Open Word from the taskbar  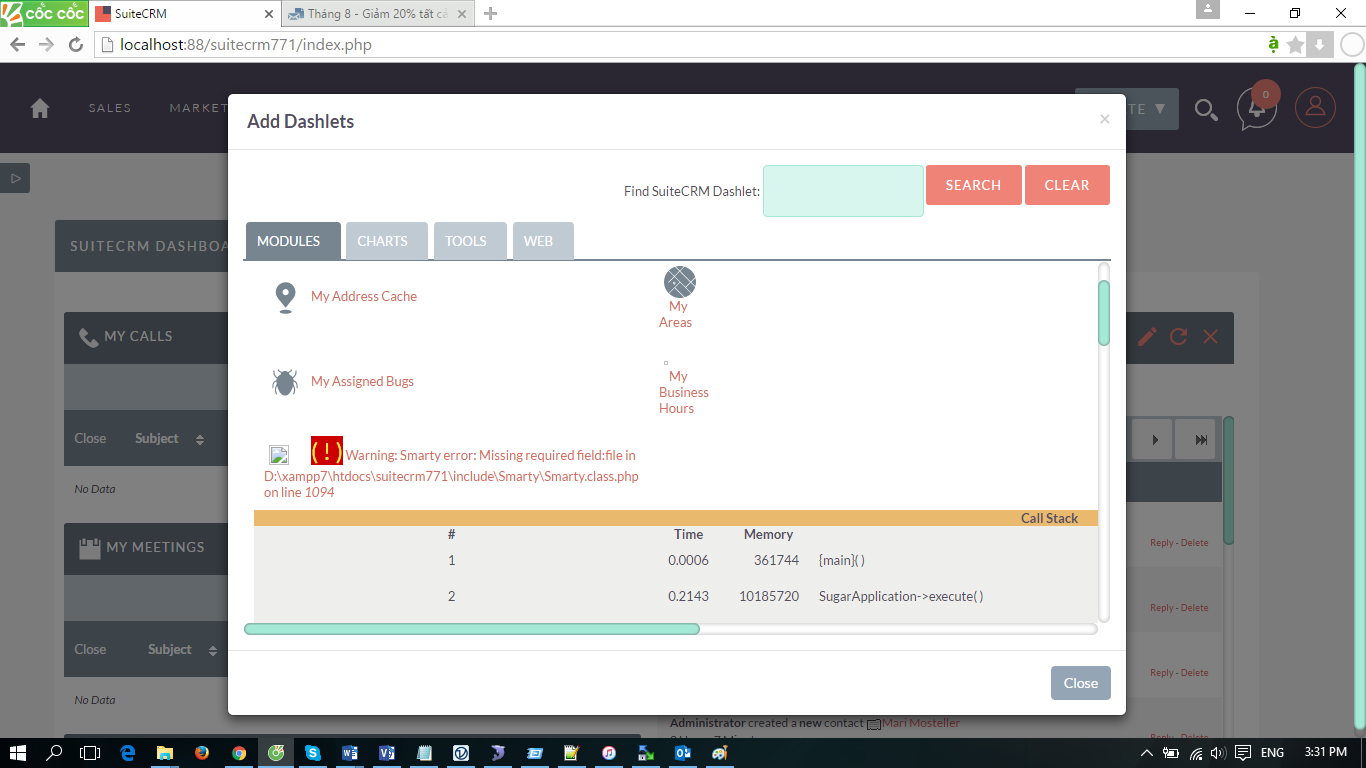(x=350, y=753)
